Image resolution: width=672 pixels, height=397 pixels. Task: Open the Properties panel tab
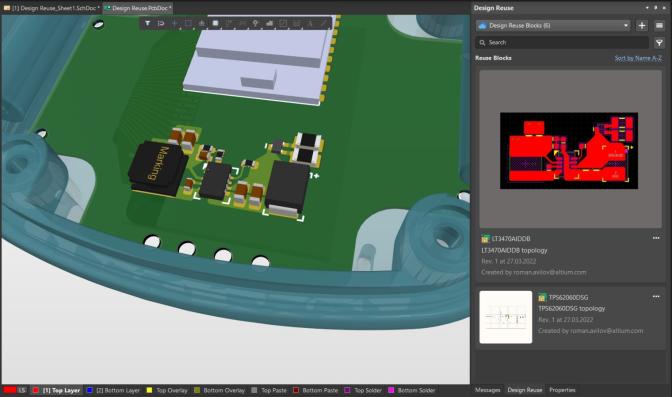click(562, 390)
